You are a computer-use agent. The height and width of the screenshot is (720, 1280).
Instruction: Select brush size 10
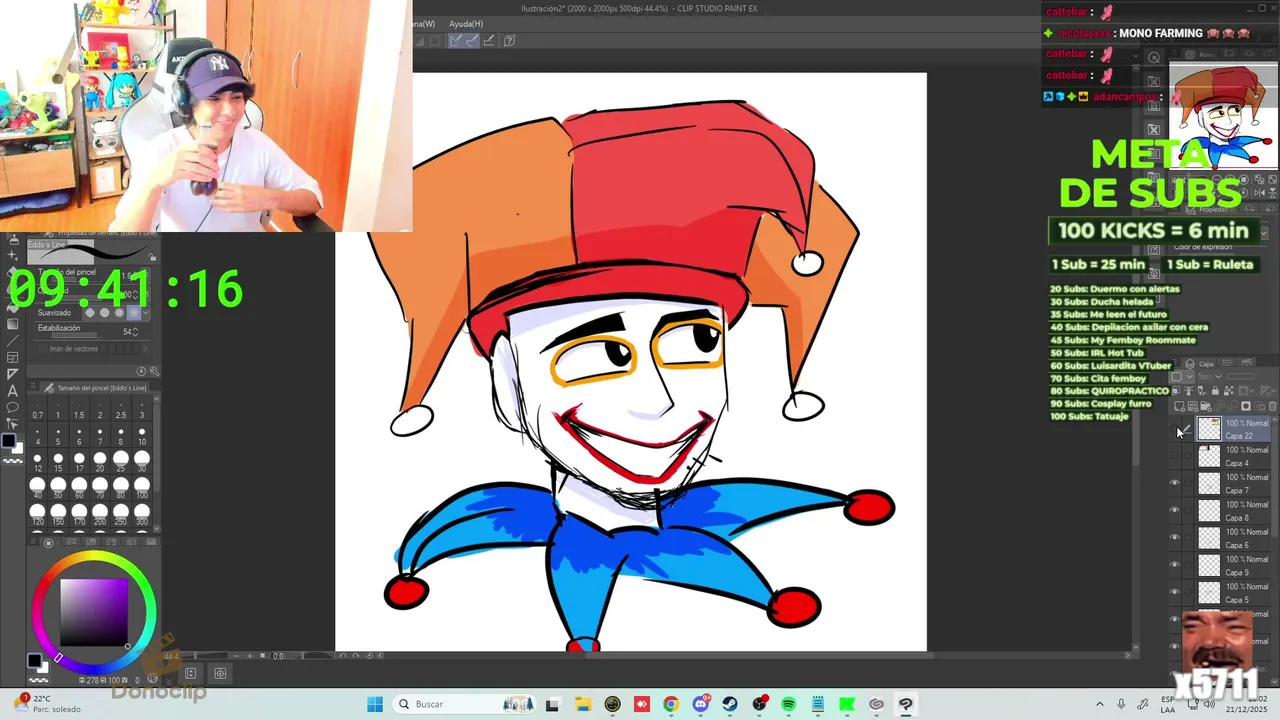[142, 437]
